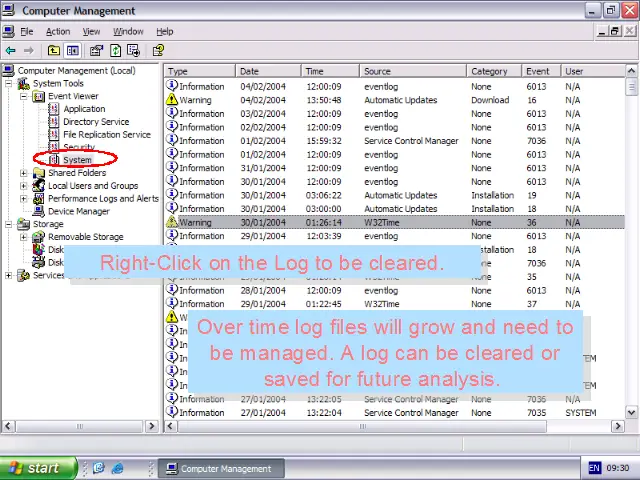
Task: Open the Help menu
Action: point(164,31)
